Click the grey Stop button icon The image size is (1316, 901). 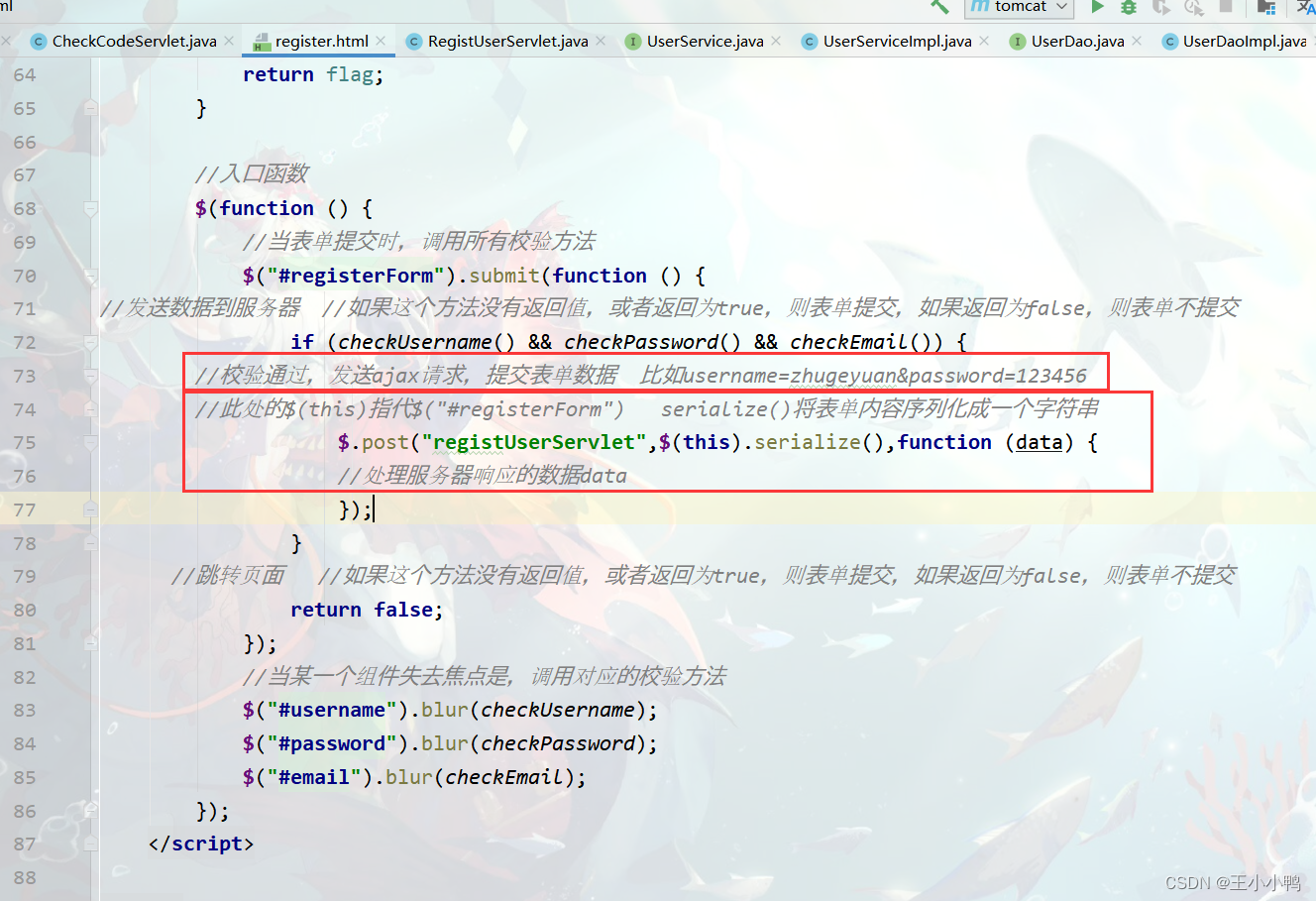(x=1226, y=6)
